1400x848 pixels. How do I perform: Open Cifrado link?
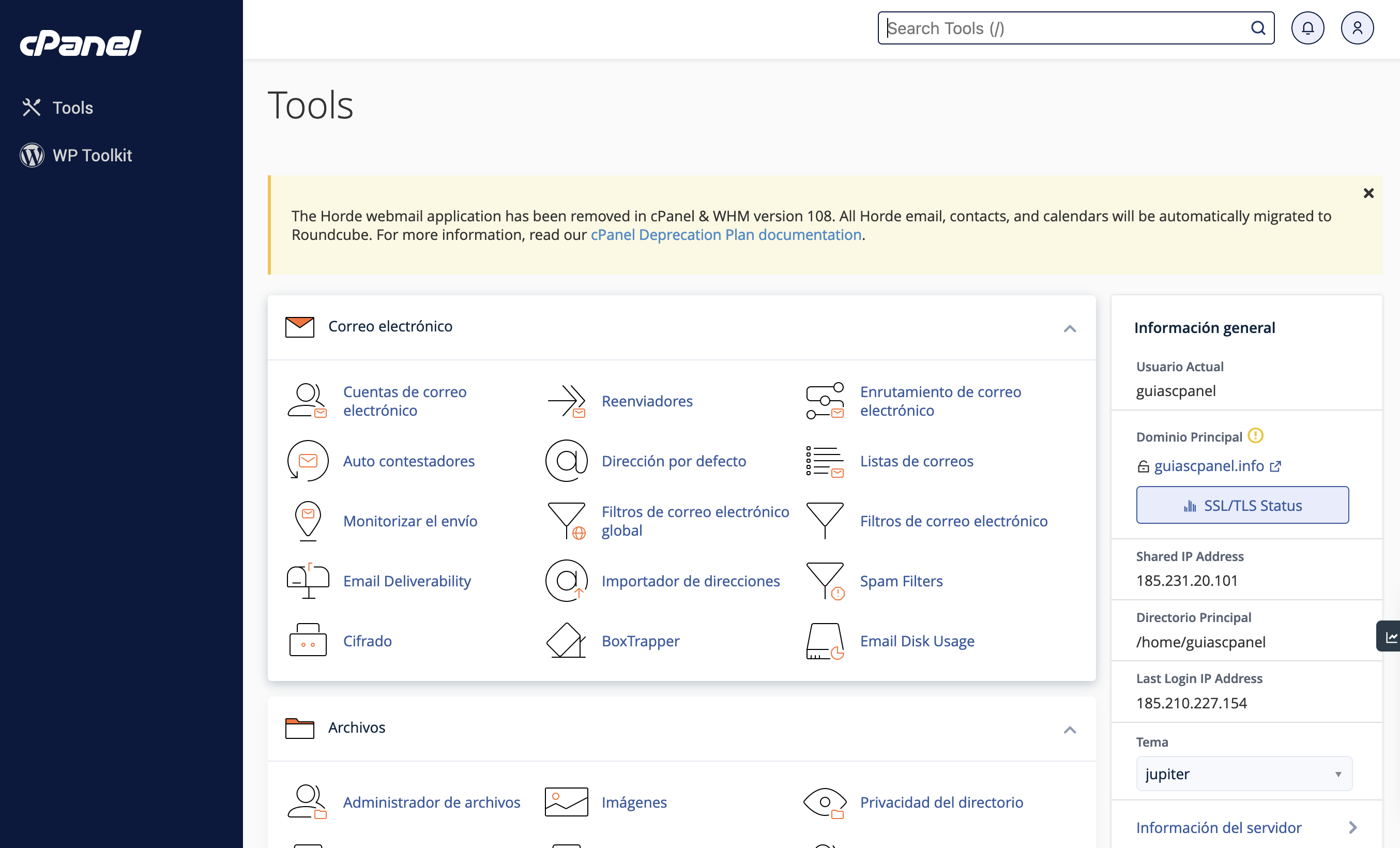367,641
